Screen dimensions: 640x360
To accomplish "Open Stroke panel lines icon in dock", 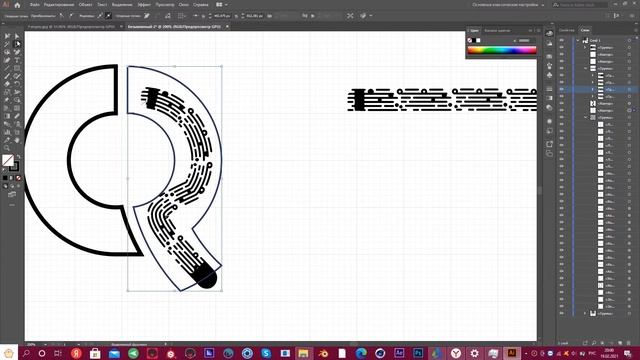I will pos(549,89).
